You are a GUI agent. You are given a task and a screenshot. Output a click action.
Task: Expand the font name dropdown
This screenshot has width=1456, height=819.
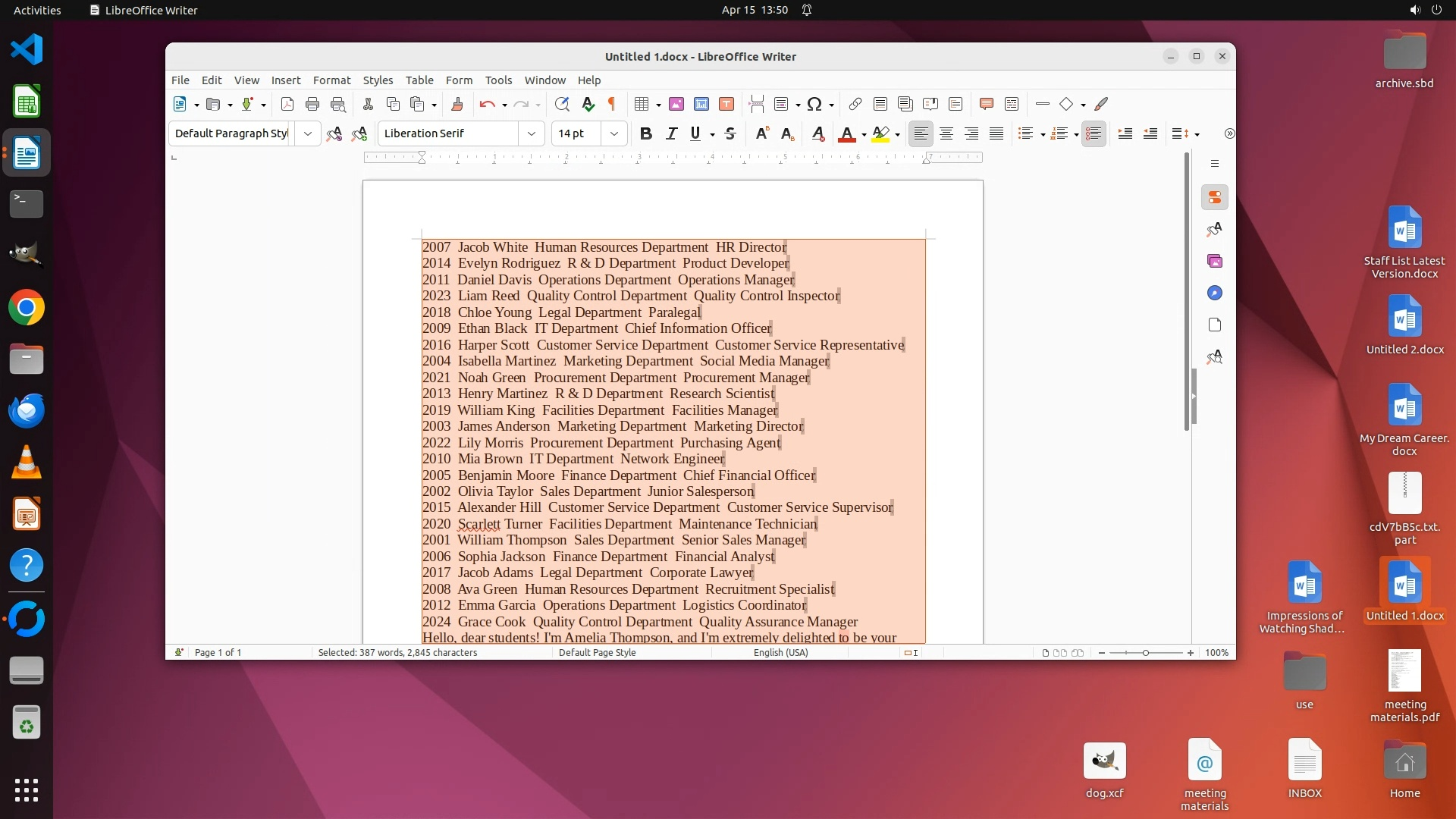coord(532,133)
